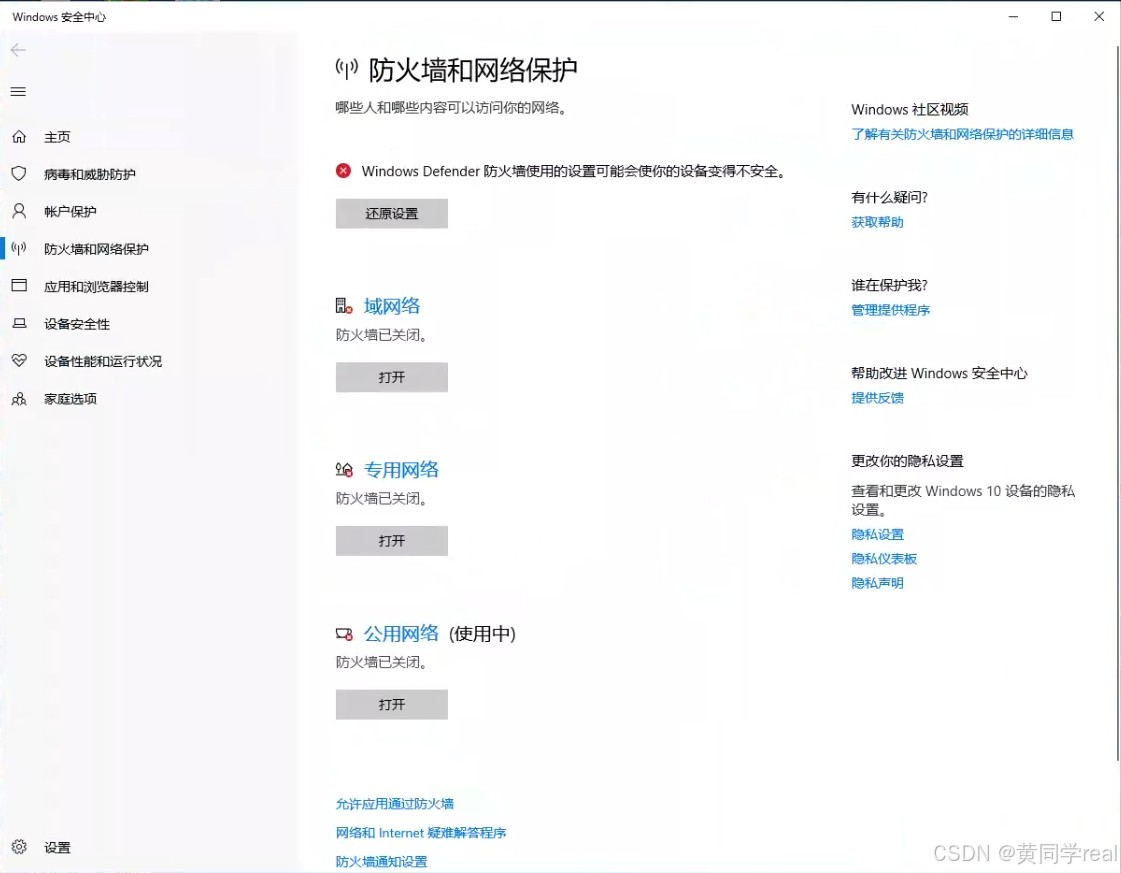
Task: Open the 隐私设置 link
Action: click(877, 535)
